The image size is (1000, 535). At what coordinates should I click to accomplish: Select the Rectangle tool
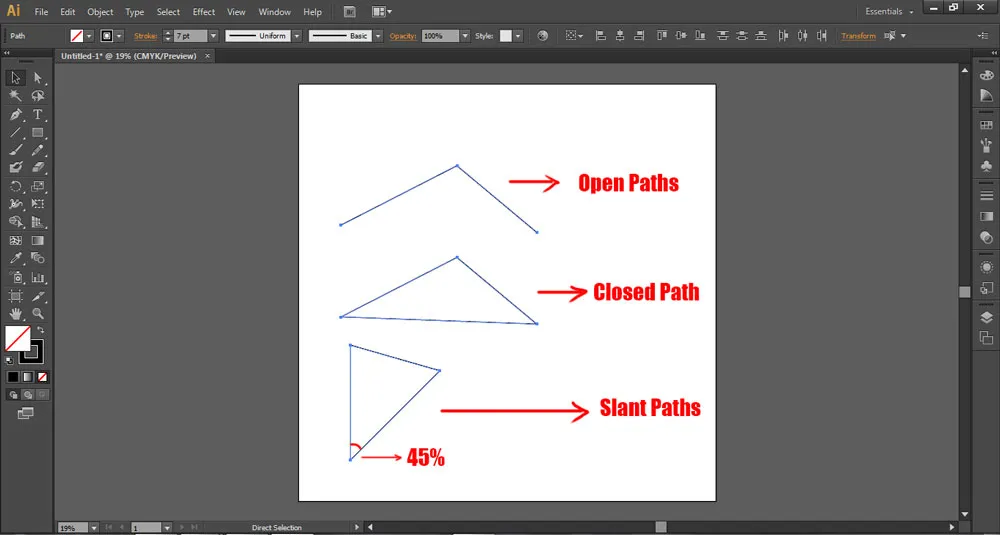tap(38, 133)
